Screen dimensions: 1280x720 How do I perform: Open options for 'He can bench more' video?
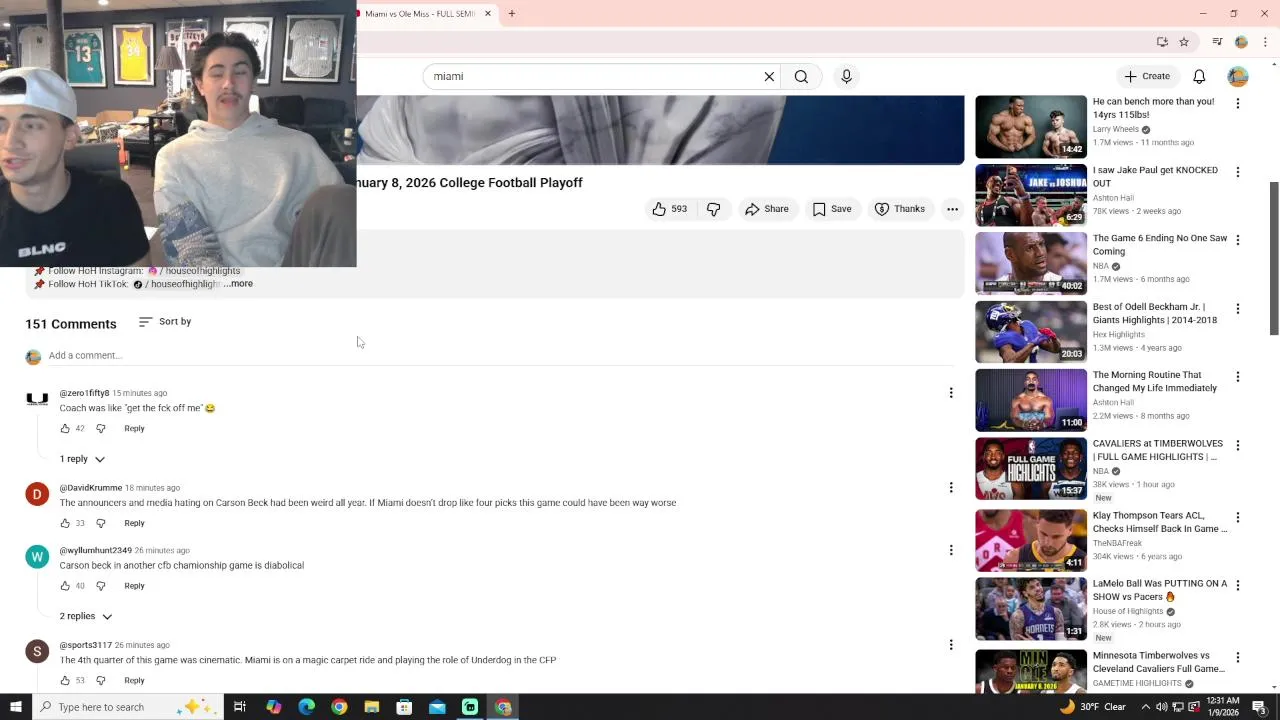[1238, 104]
